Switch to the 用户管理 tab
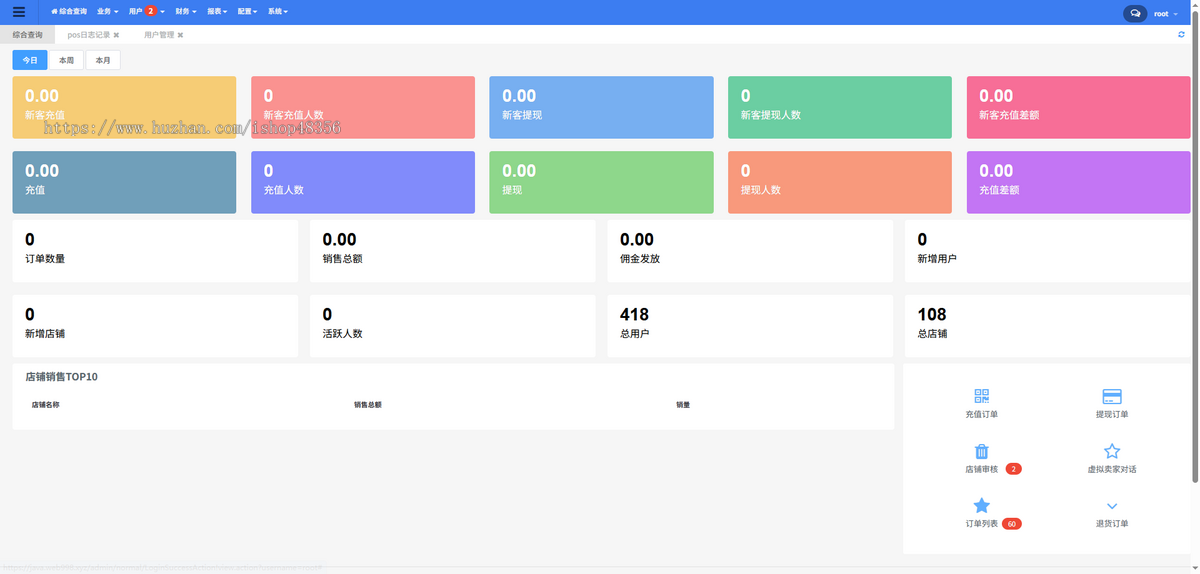Screen dimensions: 1200x574 point(159,35)
